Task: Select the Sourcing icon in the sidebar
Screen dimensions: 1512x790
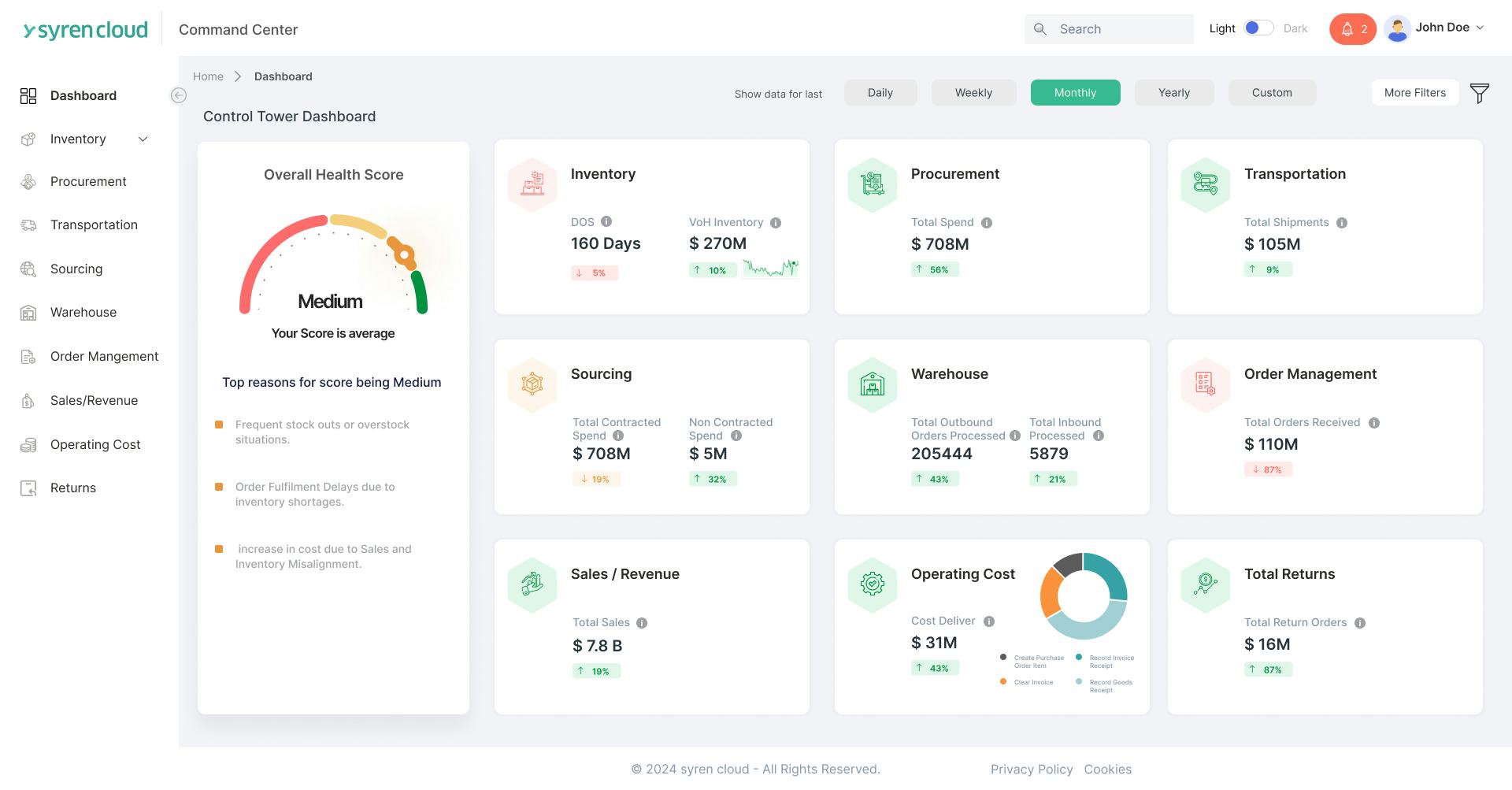Action: [x=28, y=269]
